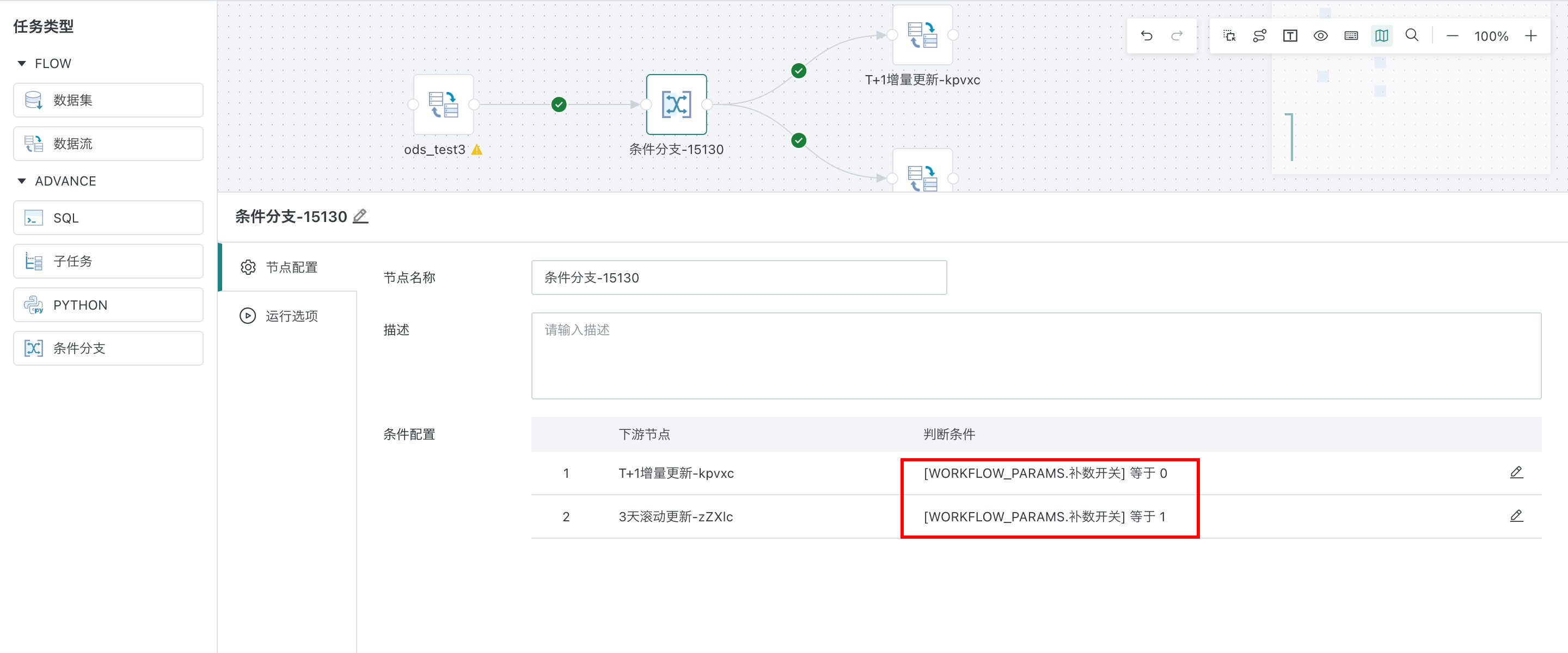
Task: Click the 描述 description text area
Action: coord(1036,356)
